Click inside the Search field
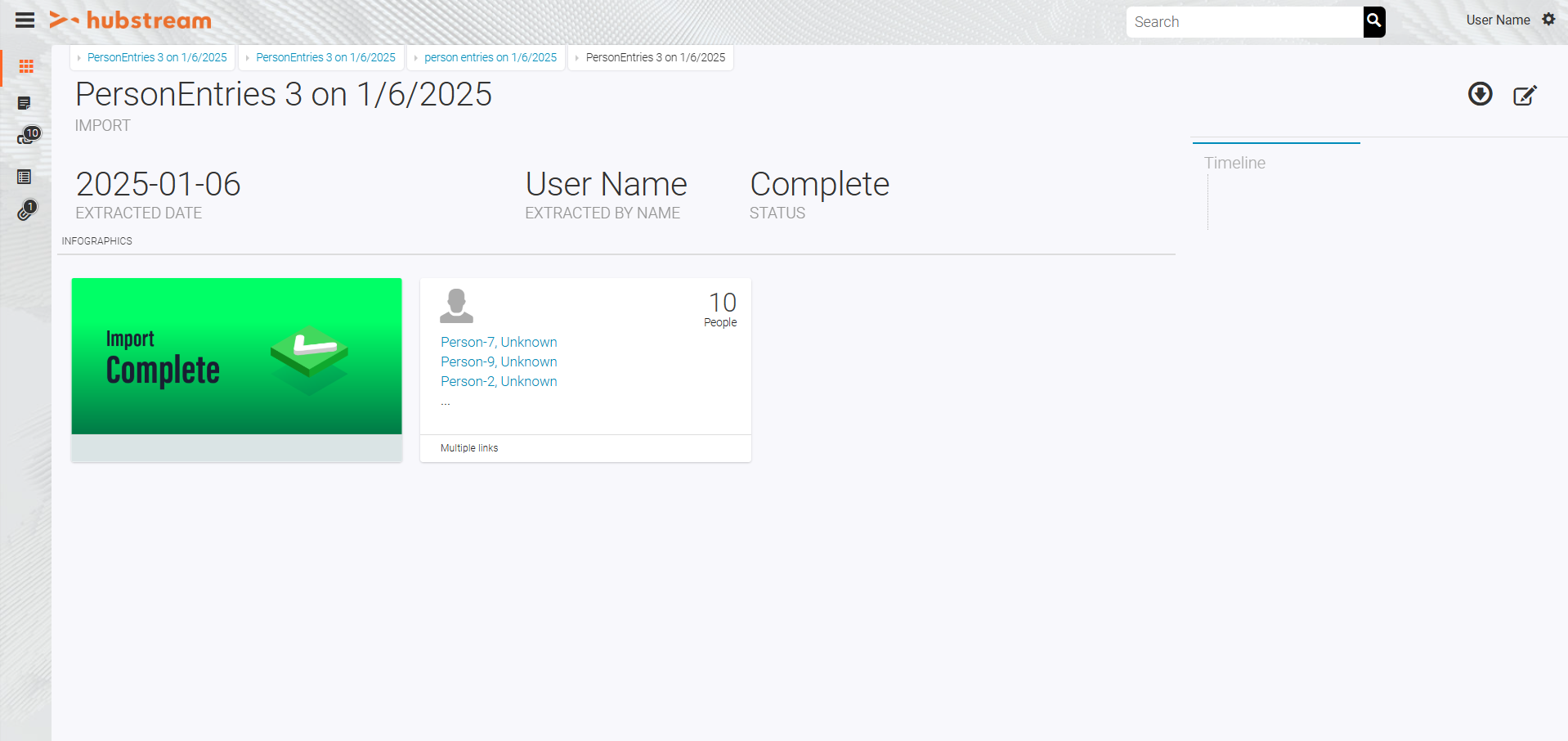The width and height of the screenshot is (1568, 741). click(x=1243, y=21)
